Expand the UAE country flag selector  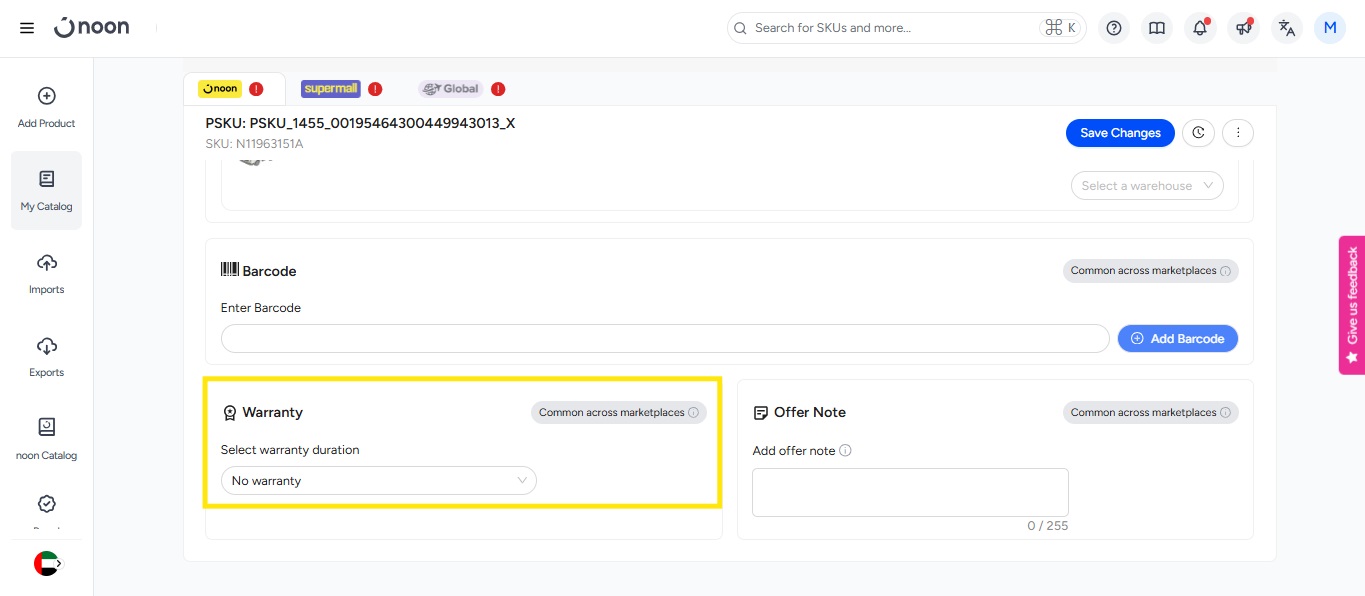pos(47,564)
